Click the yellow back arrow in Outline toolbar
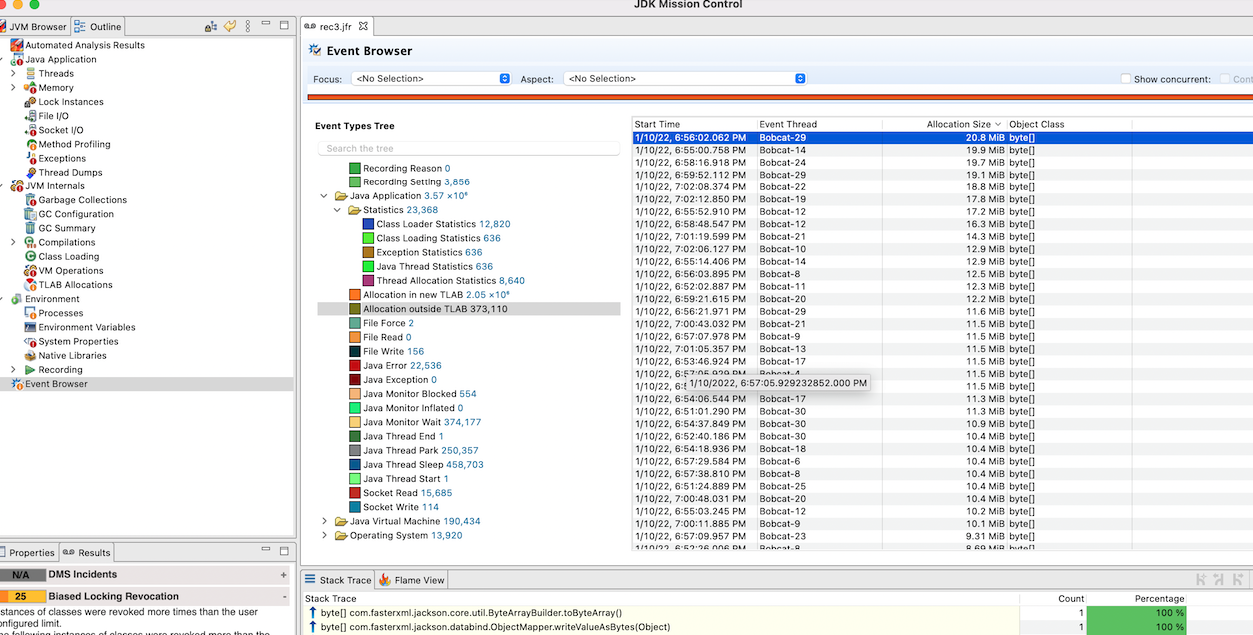Viewport: 1253px width, 635px height. pyautogui.click(x=230, y=26)
